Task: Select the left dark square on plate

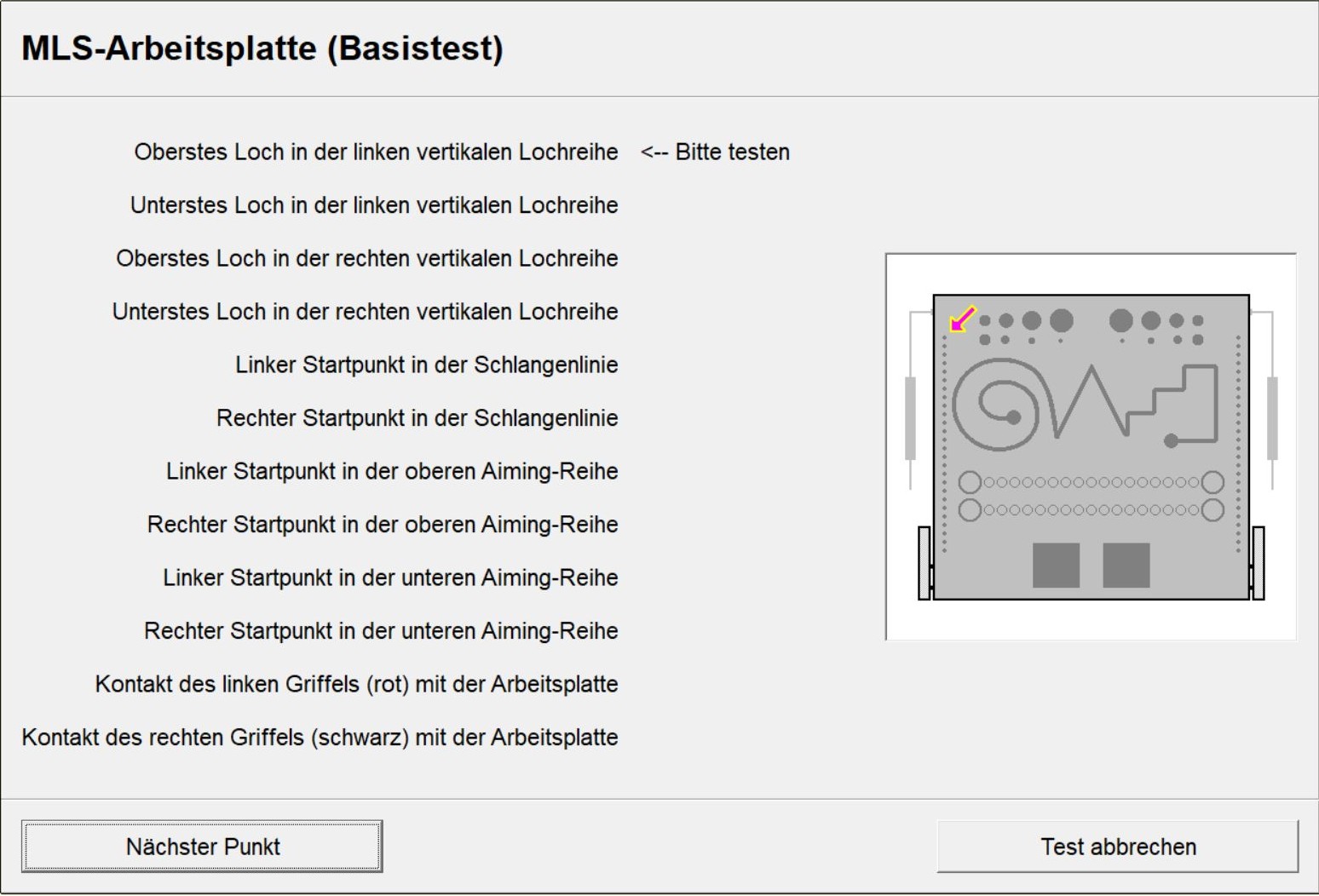Action: coord(1056,566)
